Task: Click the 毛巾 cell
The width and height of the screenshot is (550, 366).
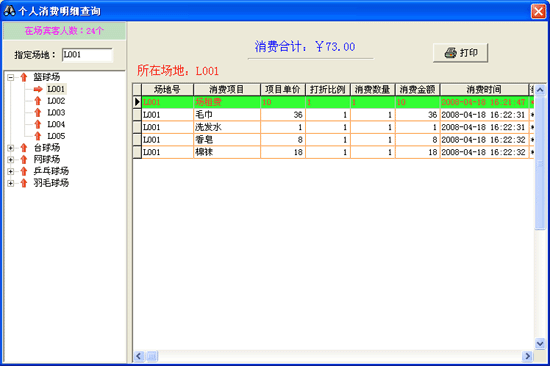Action: pos(227,115)
